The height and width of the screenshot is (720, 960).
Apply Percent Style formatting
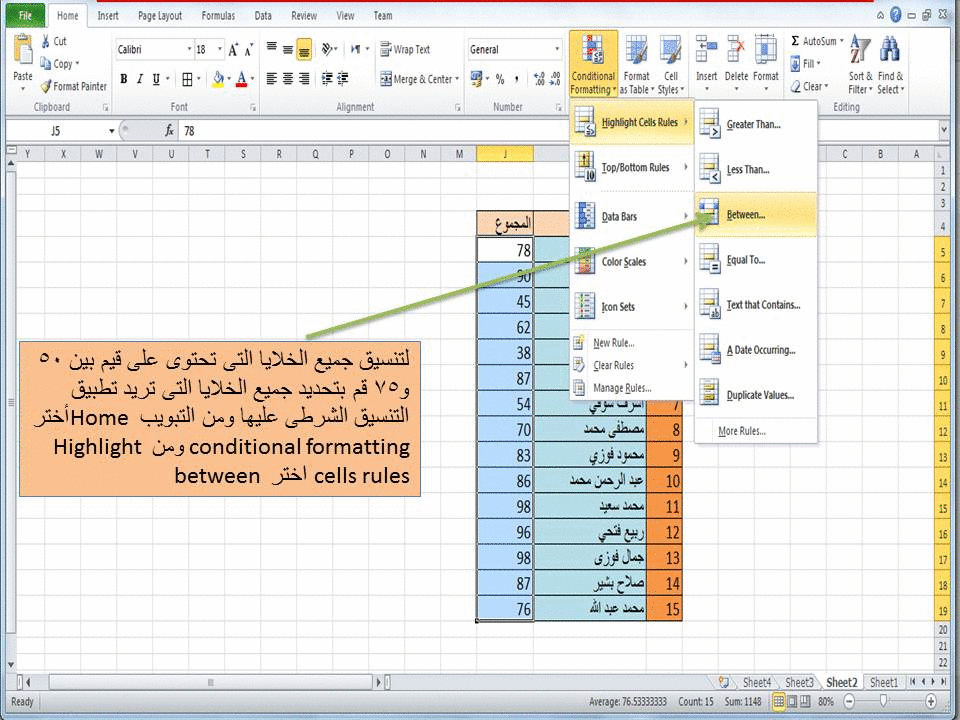tap(500, 77)
